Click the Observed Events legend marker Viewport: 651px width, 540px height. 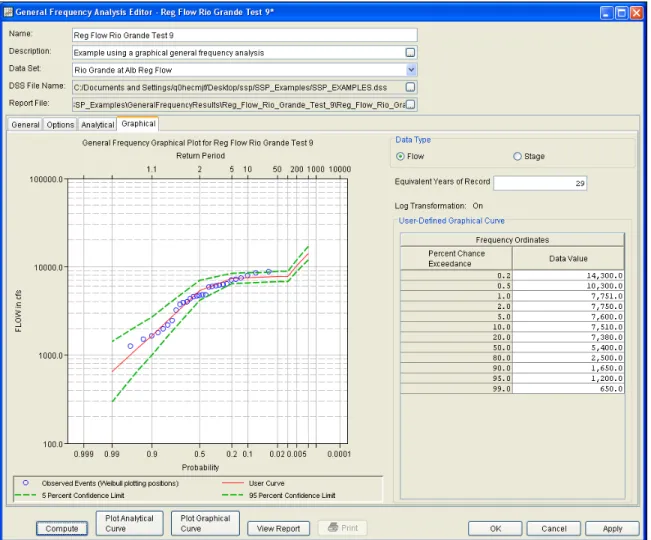(26, 483)
